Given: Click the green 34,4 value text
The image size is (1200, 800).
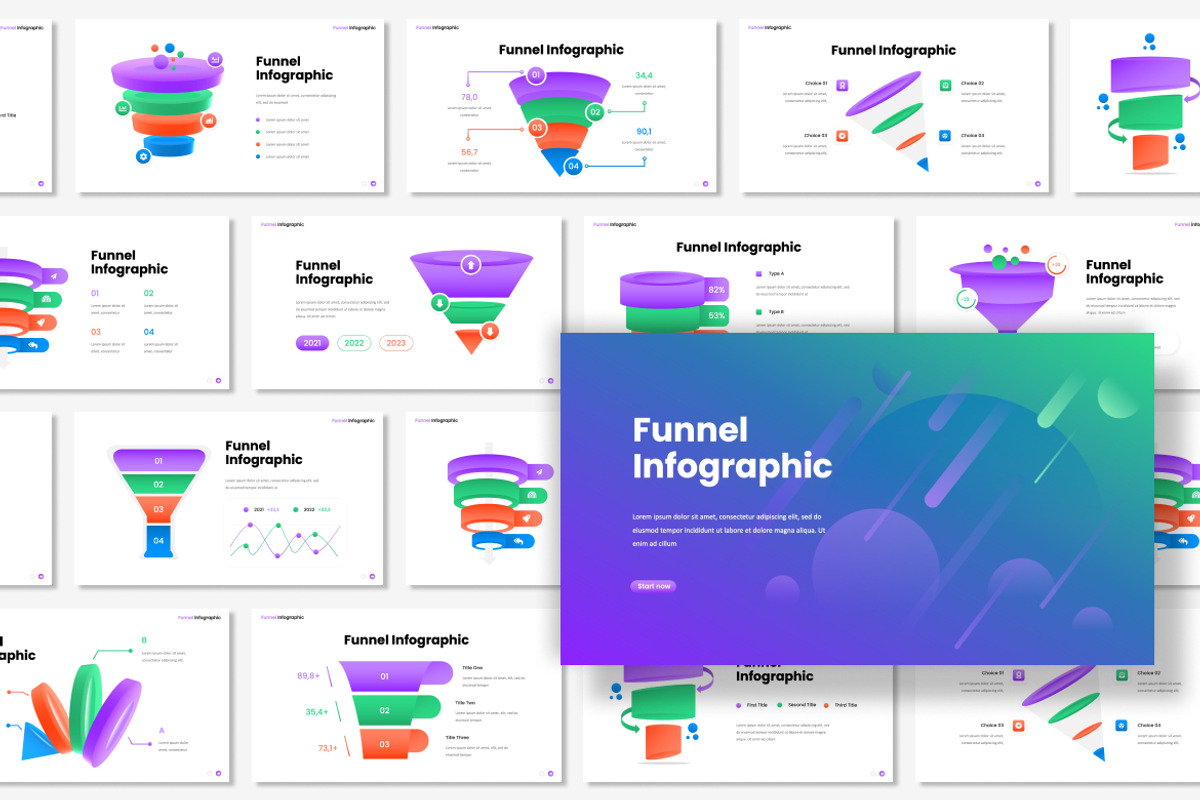Looking at the screenshot, I should [x=643, y=75].
